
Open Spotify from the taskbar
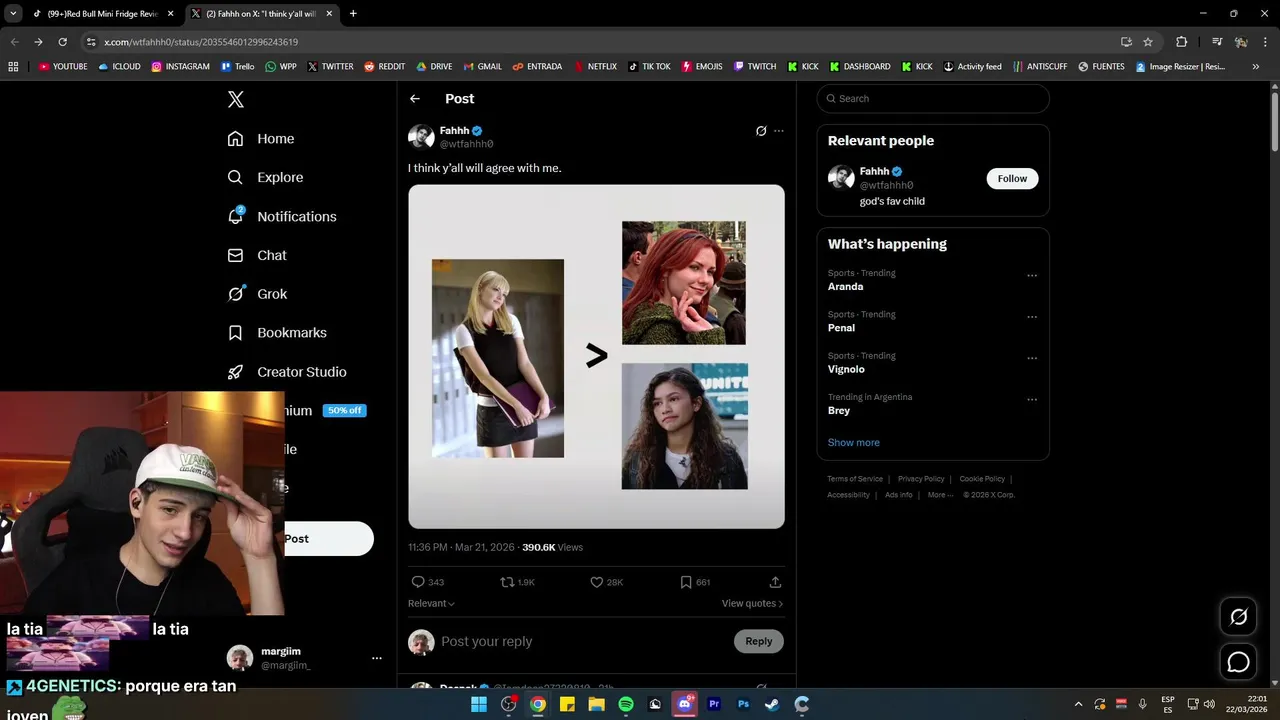[626, 704]
